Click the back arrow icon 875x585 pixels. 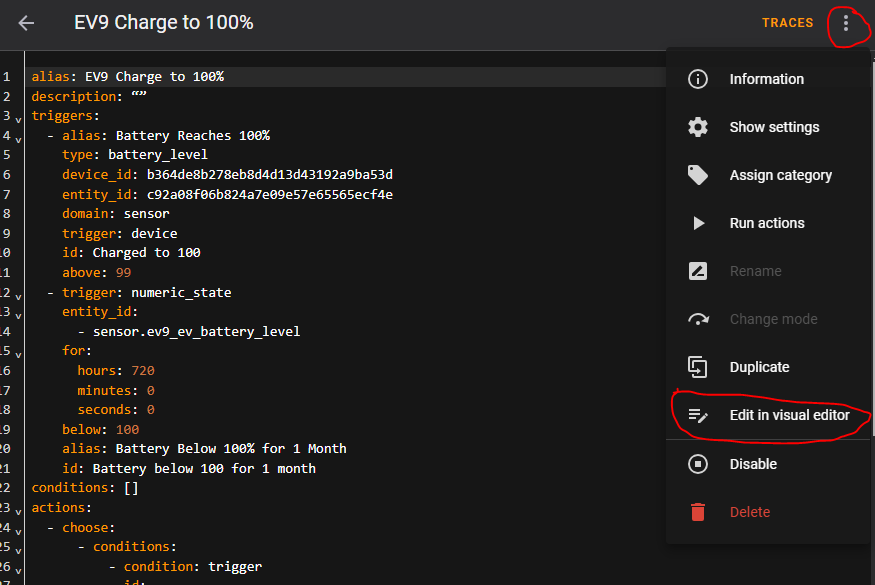pos(26,23)
